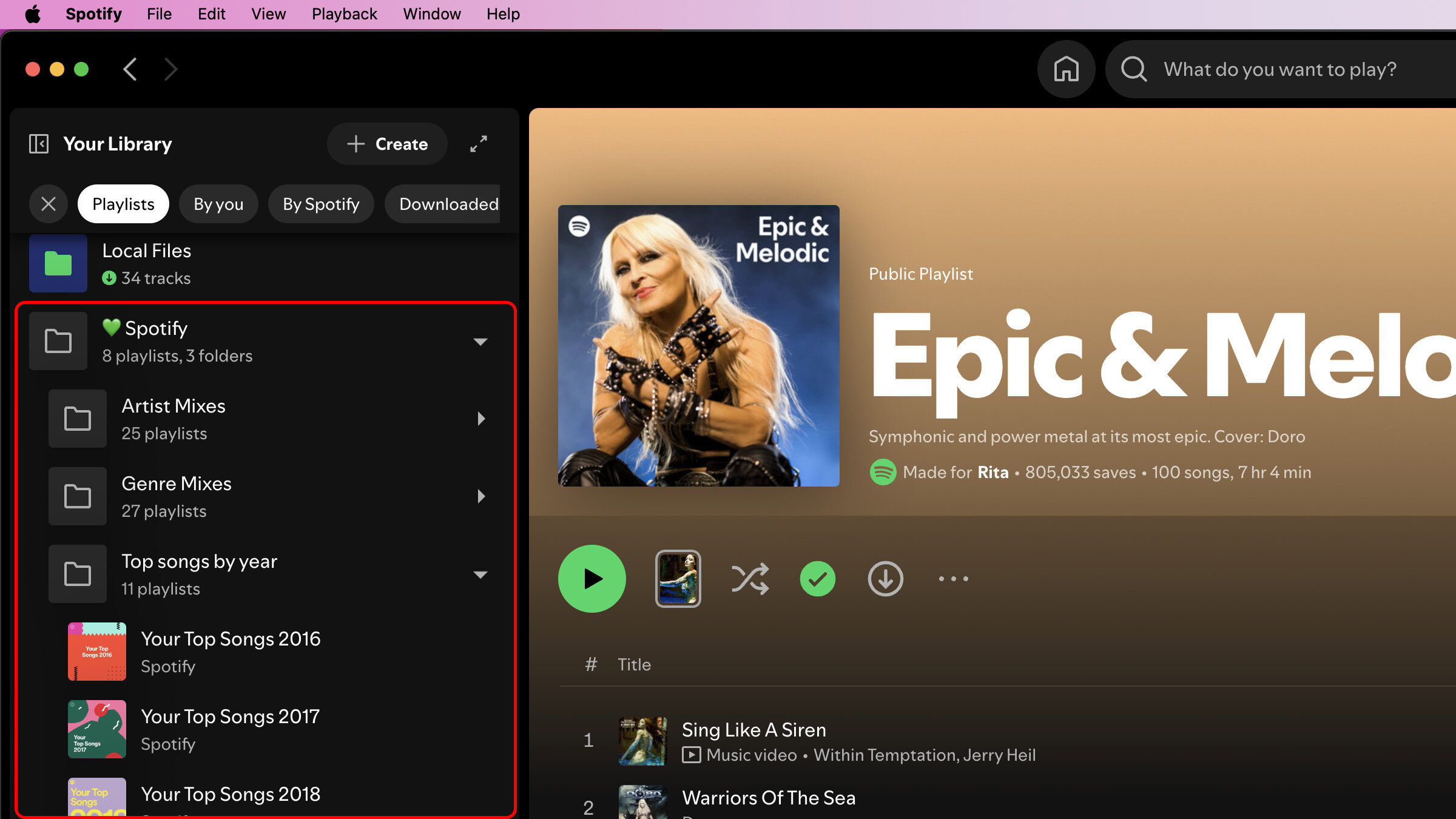Select the By Spotify filter tab

(321, 204)
